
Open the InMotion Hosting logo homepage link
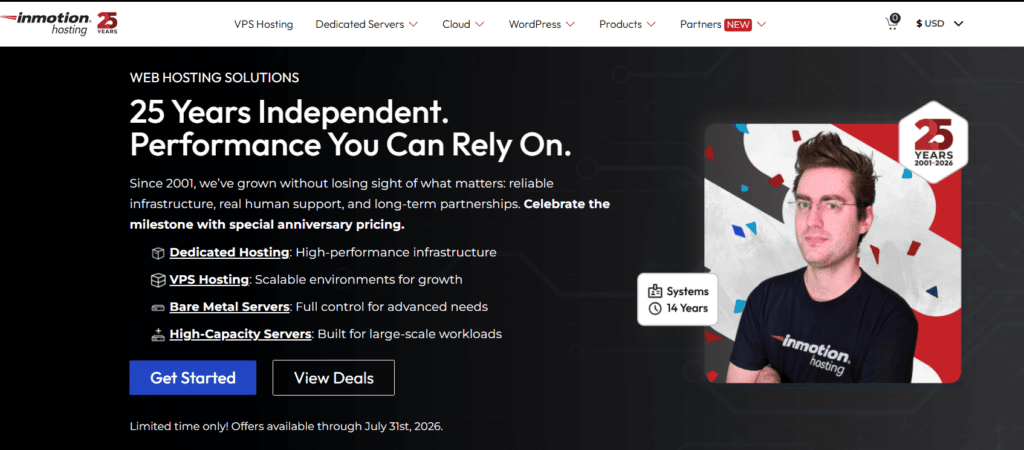(x=45, y=24)
